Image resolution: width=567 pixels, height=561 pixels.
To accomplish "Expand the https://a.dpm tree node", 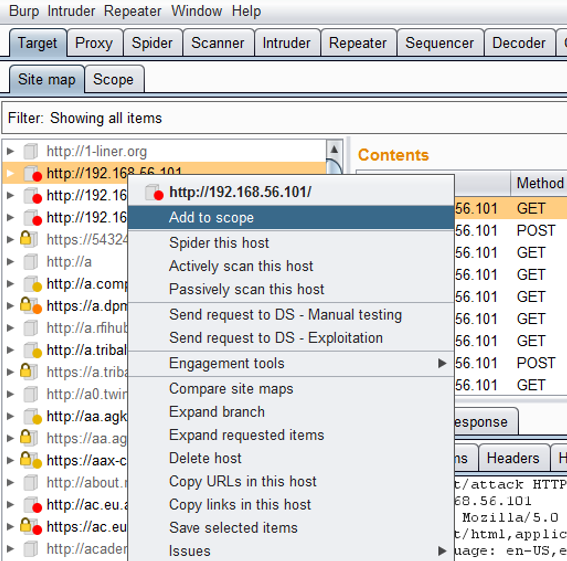I will [10, 306].
